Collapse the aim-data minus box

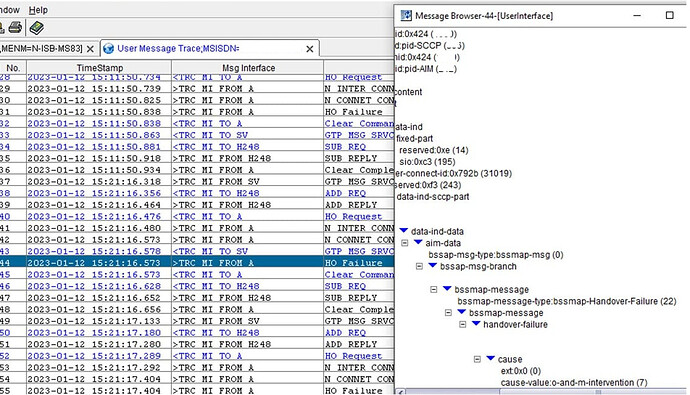click(x=405, y=243)
